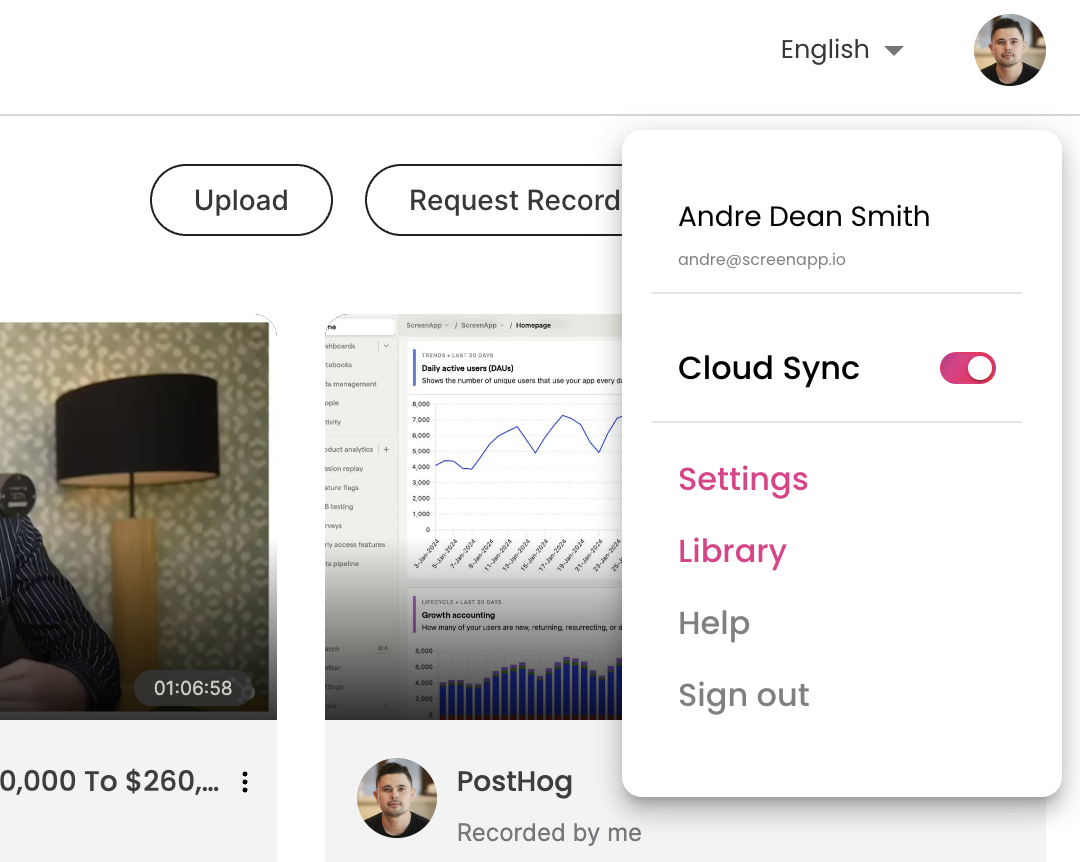Click the profile avatar in the top right corner

(x=1010, y=50)
